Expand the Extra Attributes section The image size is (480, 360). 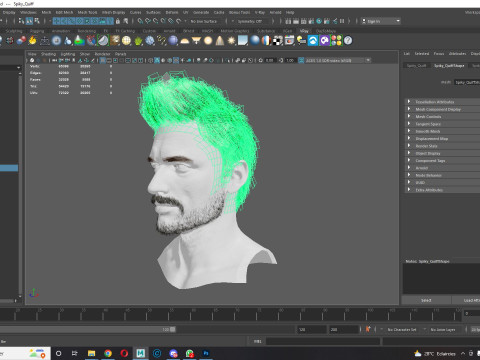[x=442, y=190]
